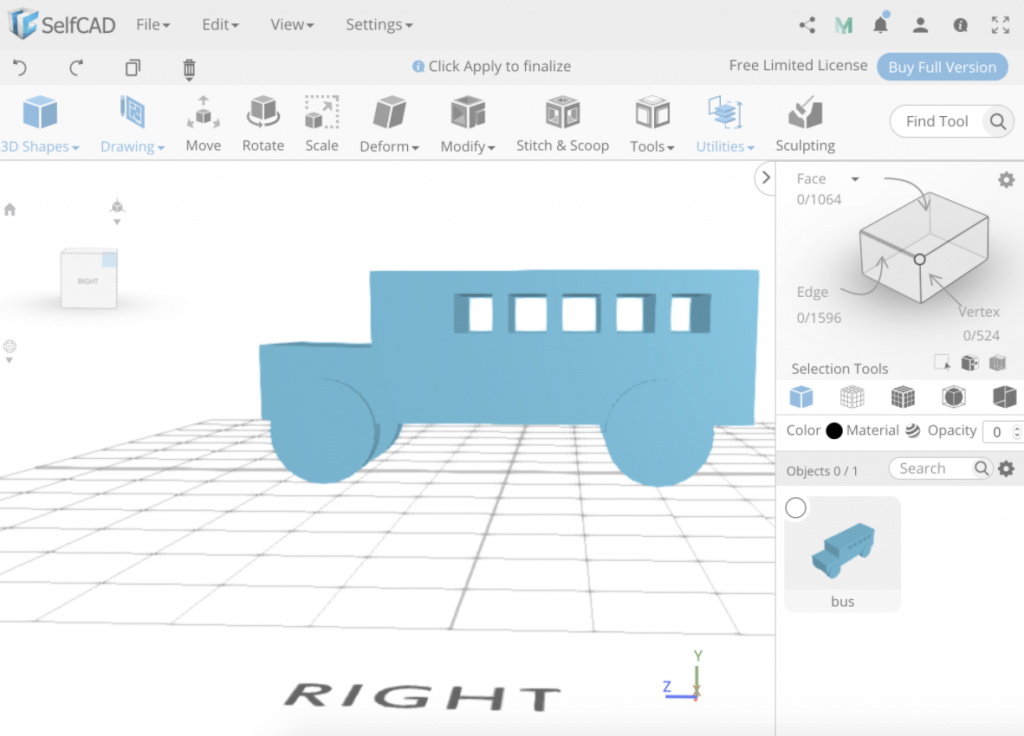Open the Sculpting tool
The height and width of the screenshot is (736, 1024).
tap(805, 120)
